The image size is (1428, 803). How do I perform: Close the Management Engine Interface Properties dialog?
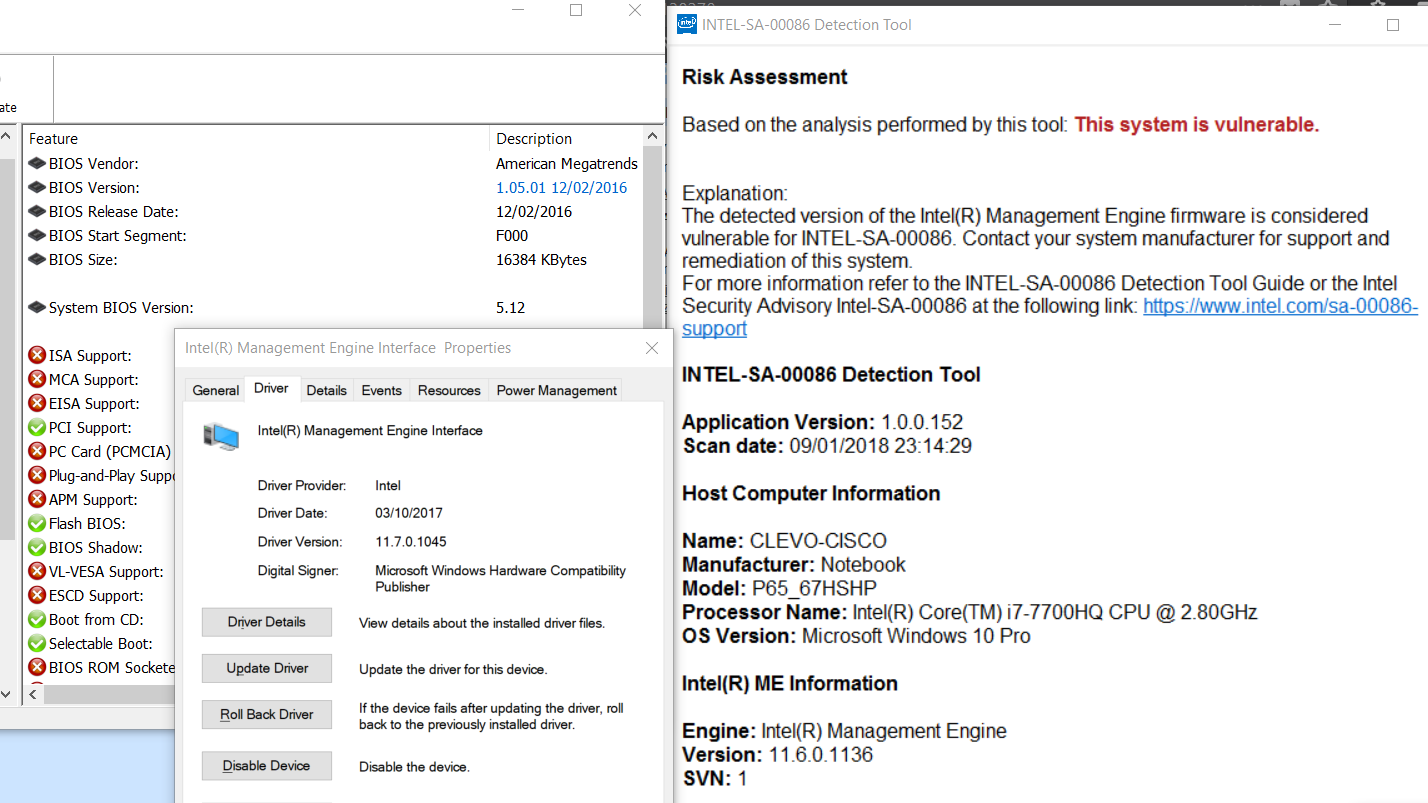point(652,348)
